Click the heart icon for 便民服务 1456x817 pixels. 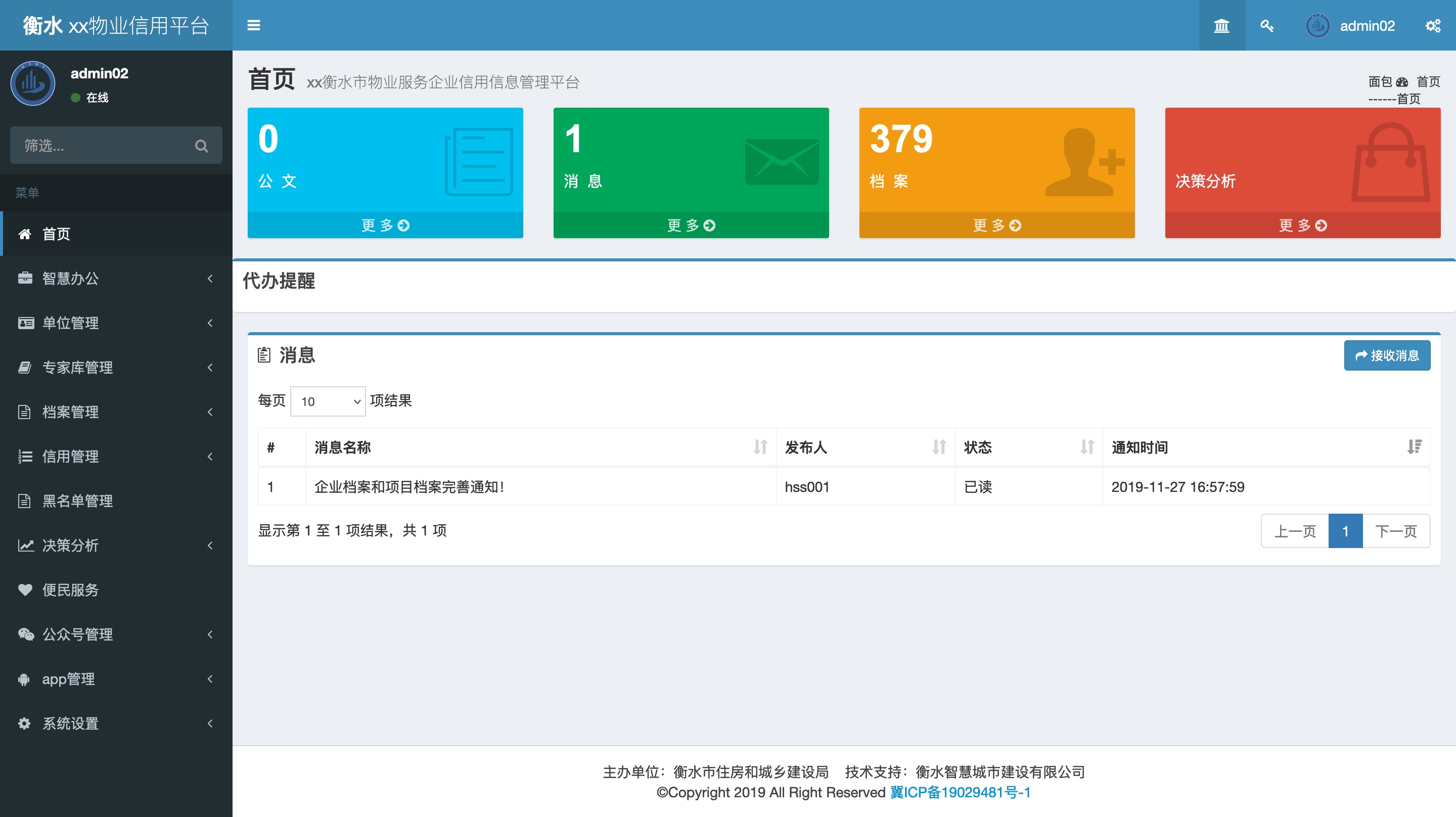25,589
